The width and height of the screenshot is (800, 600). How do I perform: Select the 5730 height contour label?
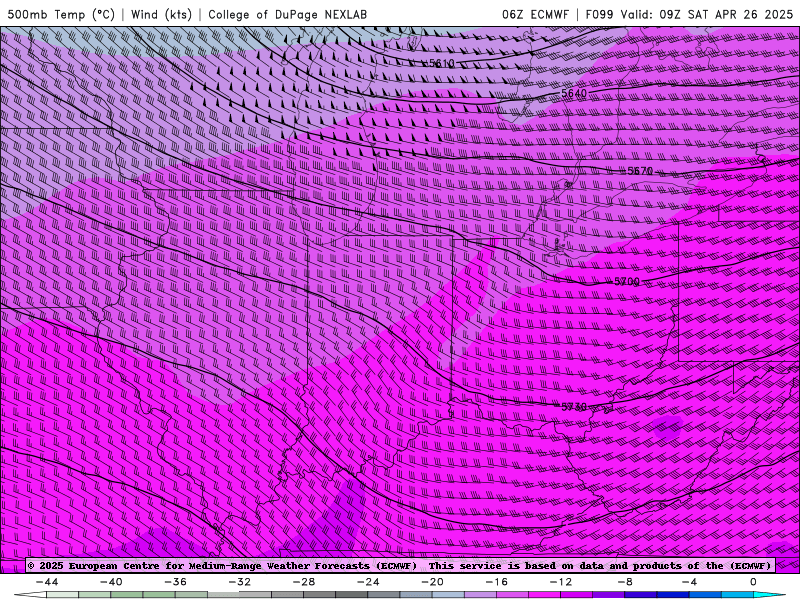point(574,407)
